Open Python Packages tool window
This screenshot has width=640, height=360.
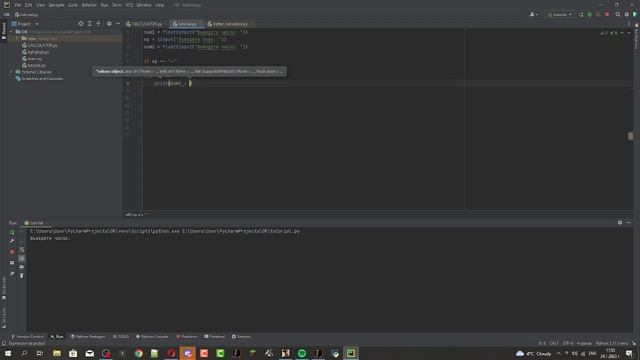[88, 337]
